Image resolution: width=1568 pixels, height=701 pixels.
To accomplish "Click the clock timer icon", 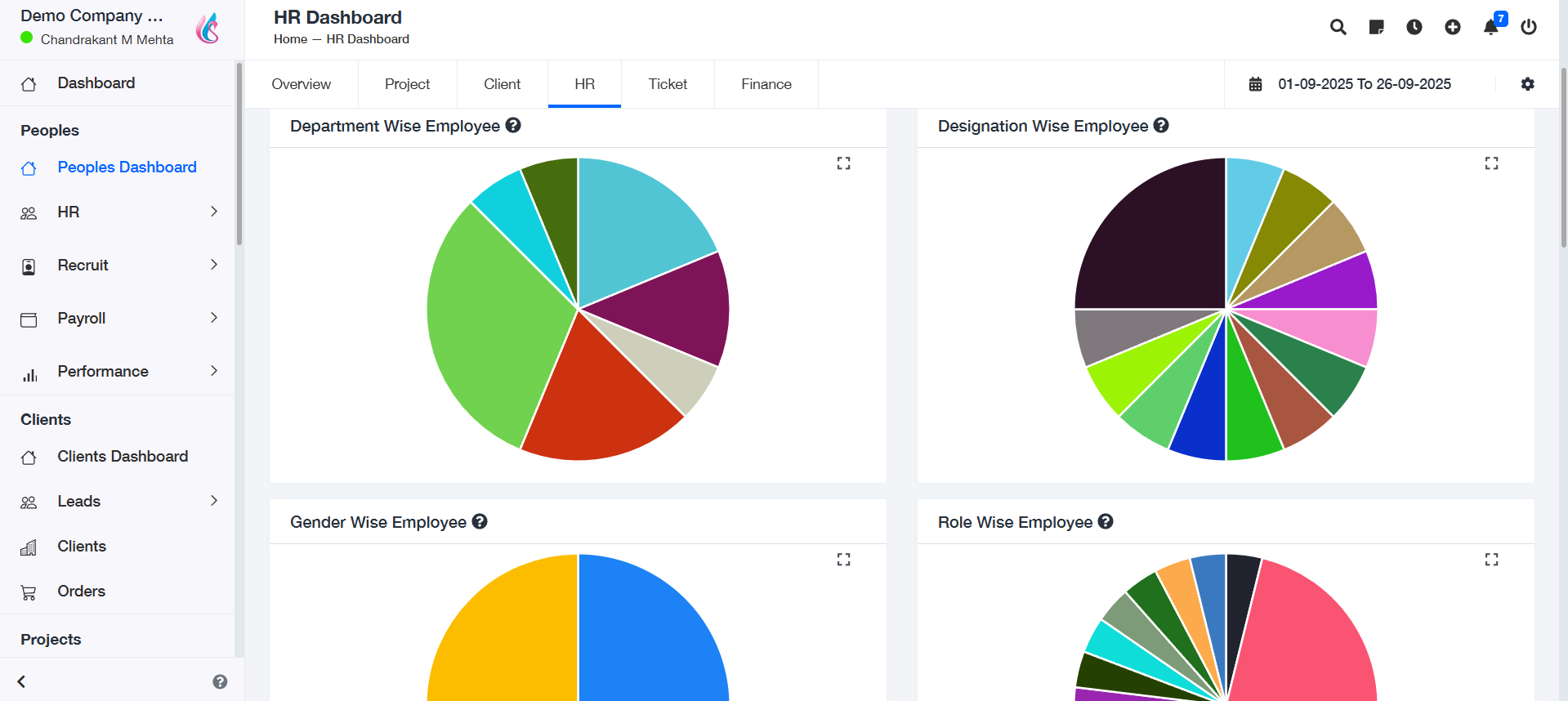I will 1414,27.
